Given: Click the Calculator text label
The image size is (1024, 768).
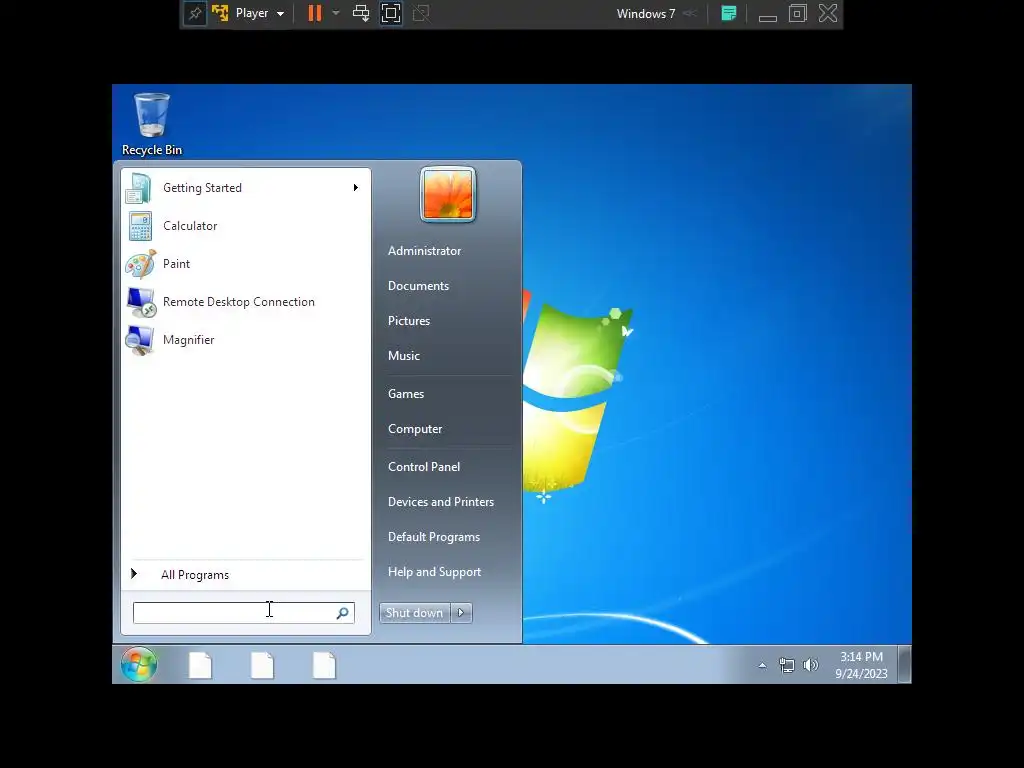Looking at the screenshot, I should pos(190,226).
